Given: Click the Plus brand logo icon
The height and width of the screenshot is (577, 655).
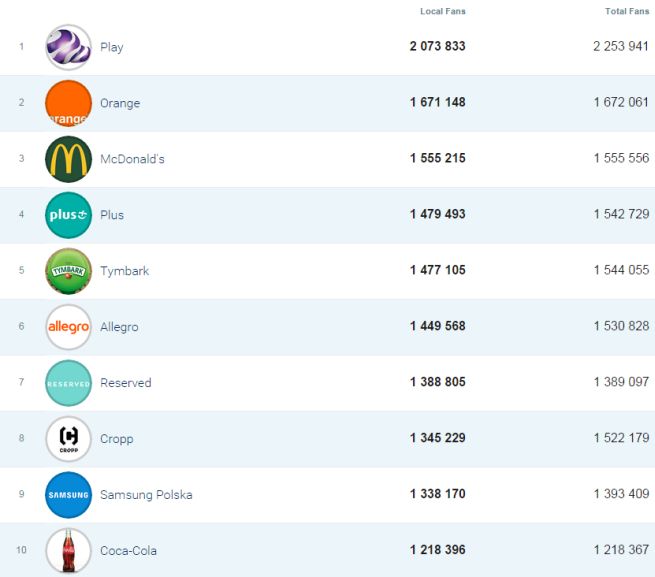Looking at the screenshot, I should [x=68, y=215].
